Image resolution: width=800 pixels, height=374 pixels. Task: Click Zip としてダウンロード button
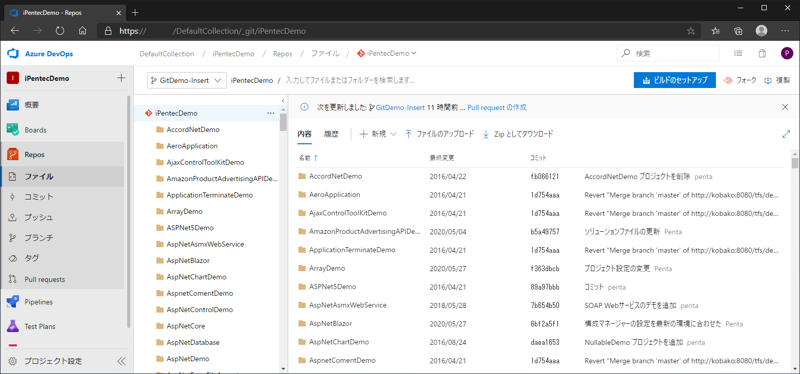point(517,134)
